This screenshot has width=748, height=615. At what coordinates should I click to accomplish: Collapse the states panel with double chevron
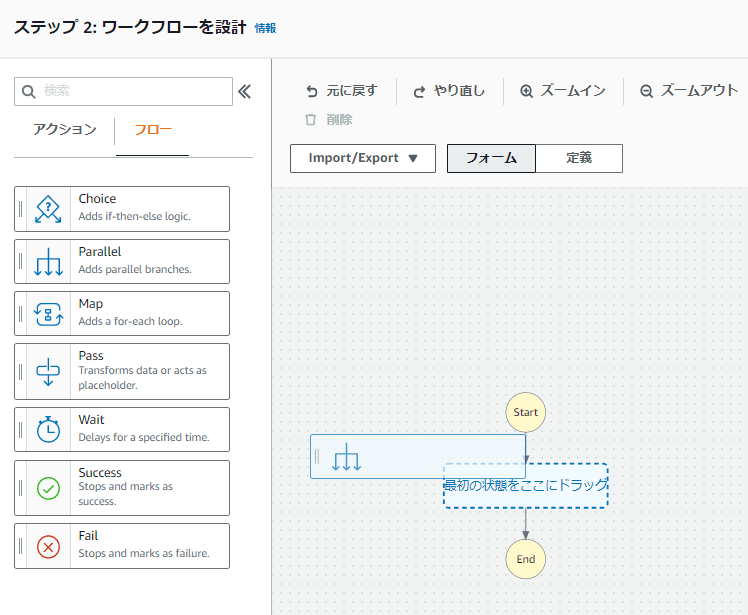[x=244, y=91]
